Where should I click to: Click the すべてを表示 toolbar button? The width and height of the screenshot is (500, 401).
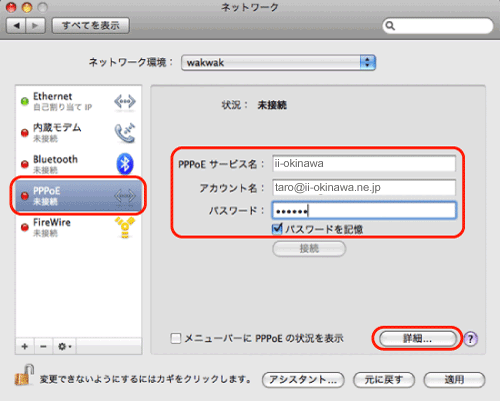coord(91,26)
